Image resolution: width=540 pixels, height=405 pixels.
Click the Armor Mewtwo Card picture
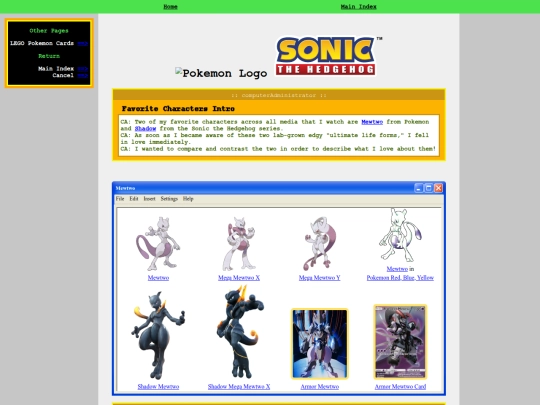point(400,342)
